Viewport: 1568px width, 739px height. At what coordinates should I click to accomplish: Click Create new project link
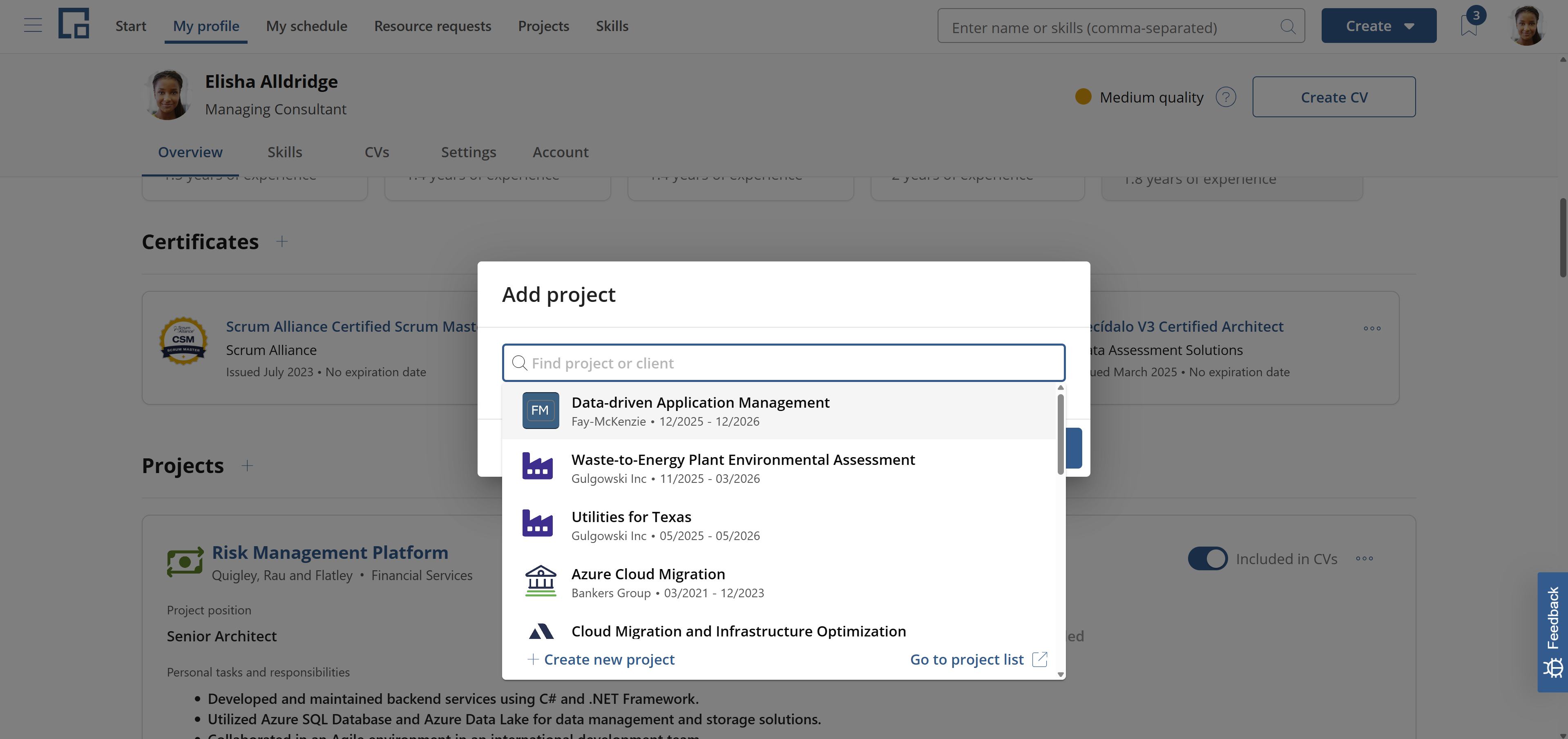pyautogui.click(x=601, y=659)
